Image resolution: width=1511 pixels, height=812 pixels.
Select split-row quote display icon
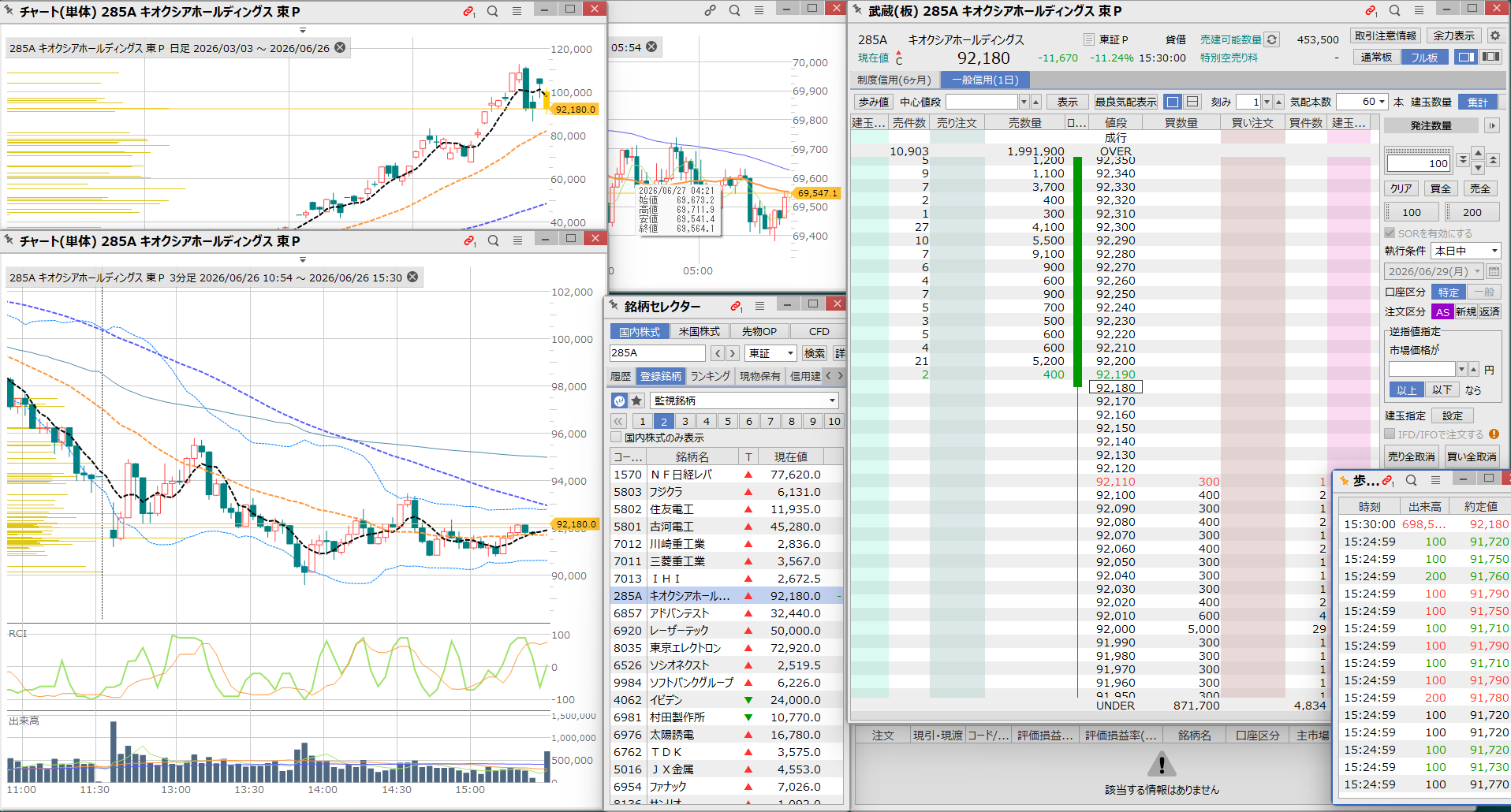click(1192, 102)
